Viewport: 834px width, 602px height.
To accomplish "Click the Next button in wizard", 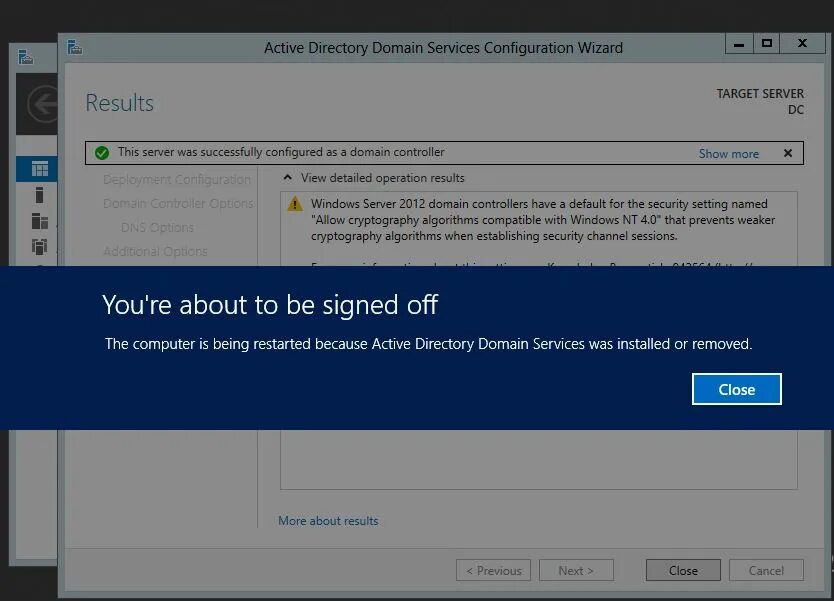I will coord(576,570).
